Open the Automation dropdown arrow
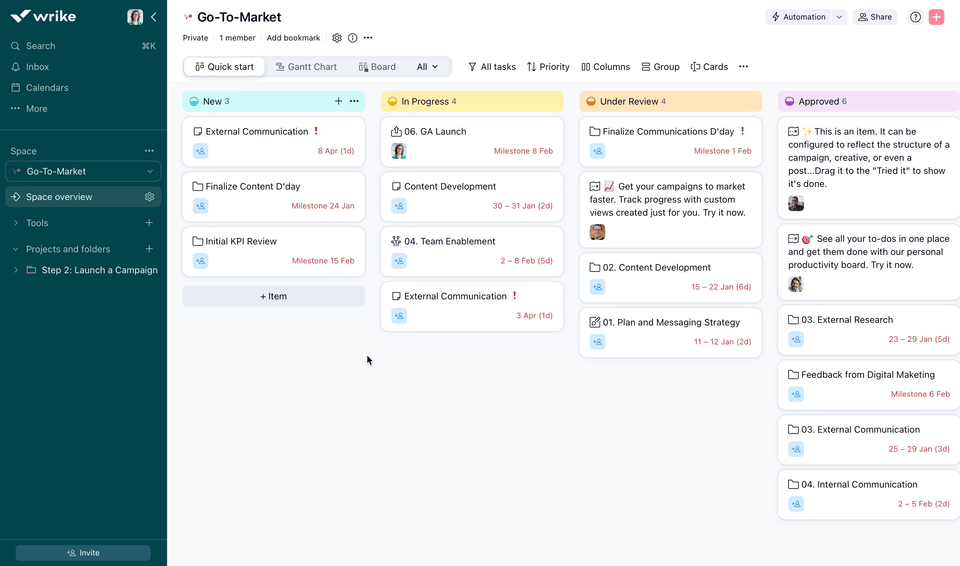 839,17
